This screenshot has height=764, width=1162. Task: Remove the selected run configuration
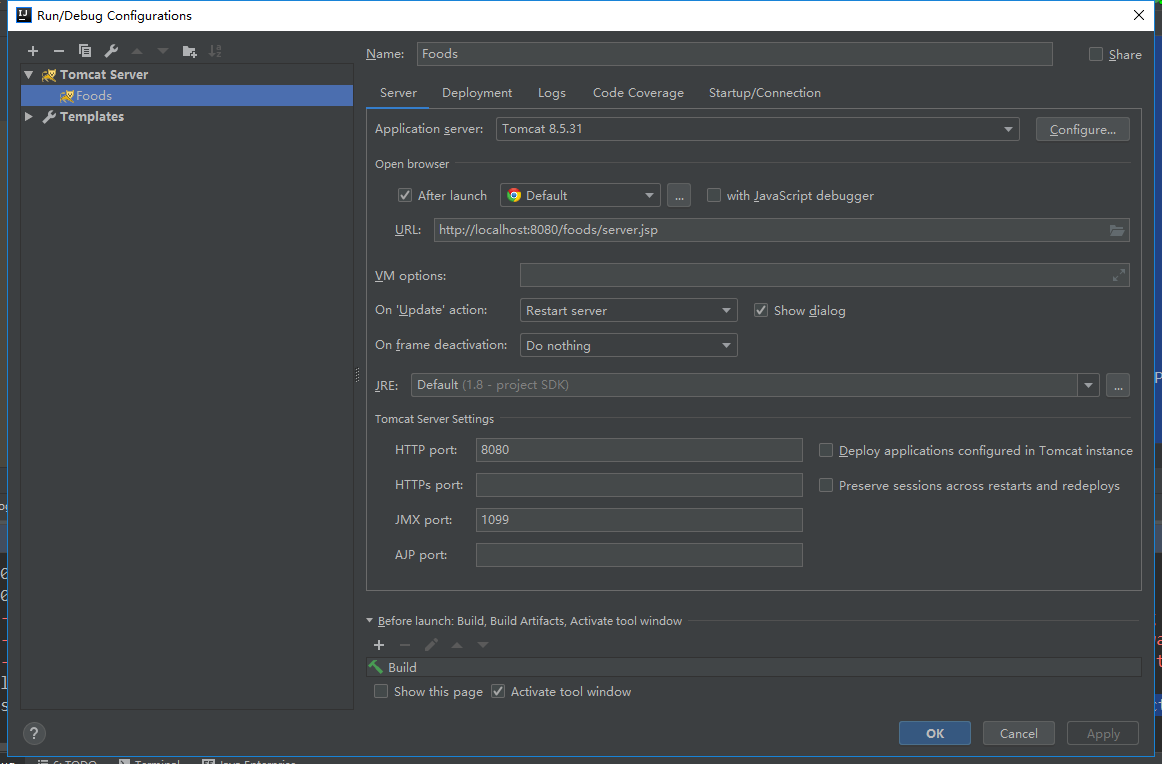59,51
